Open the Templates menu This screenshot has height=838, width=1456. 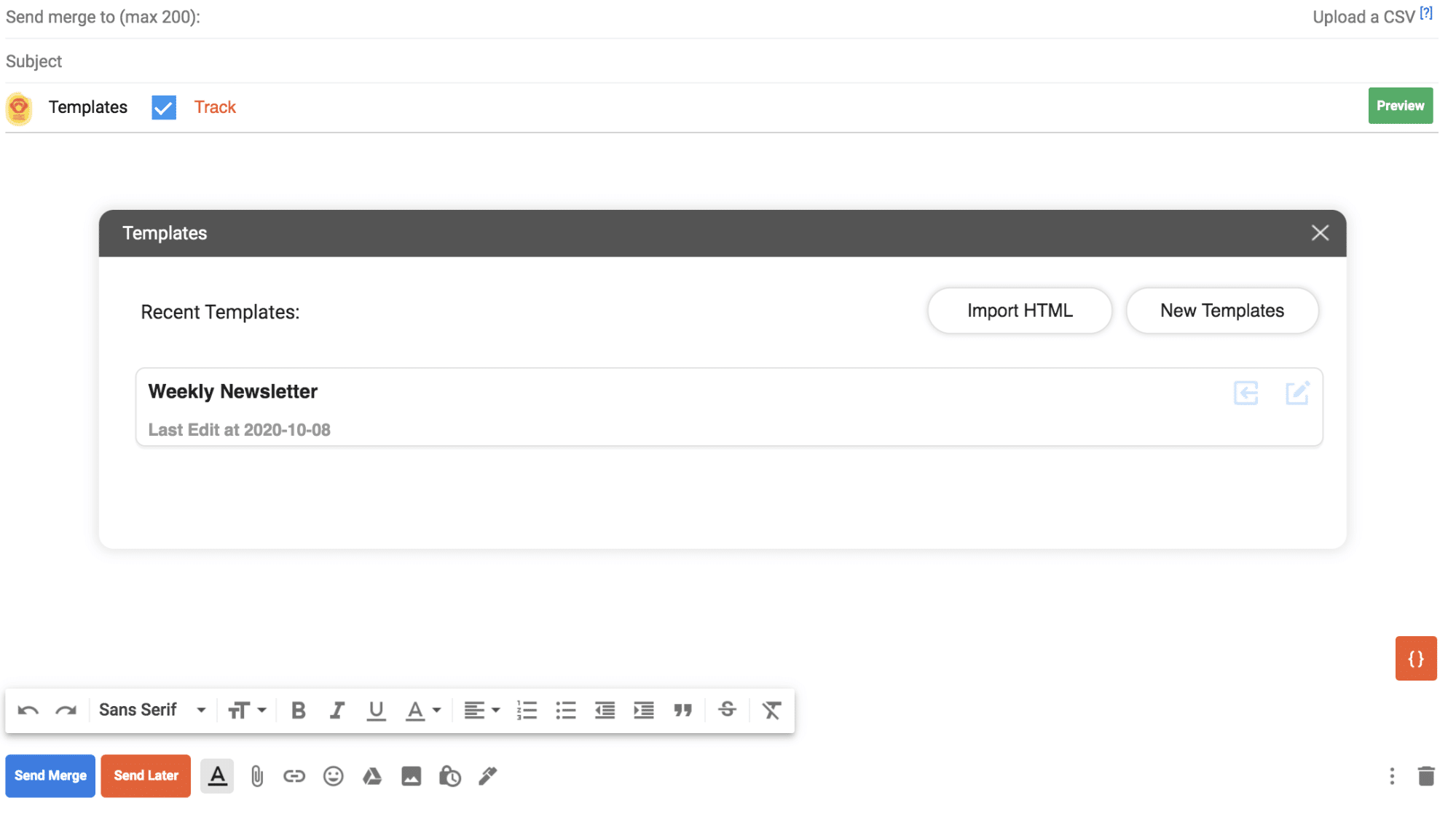click(88, 107)
